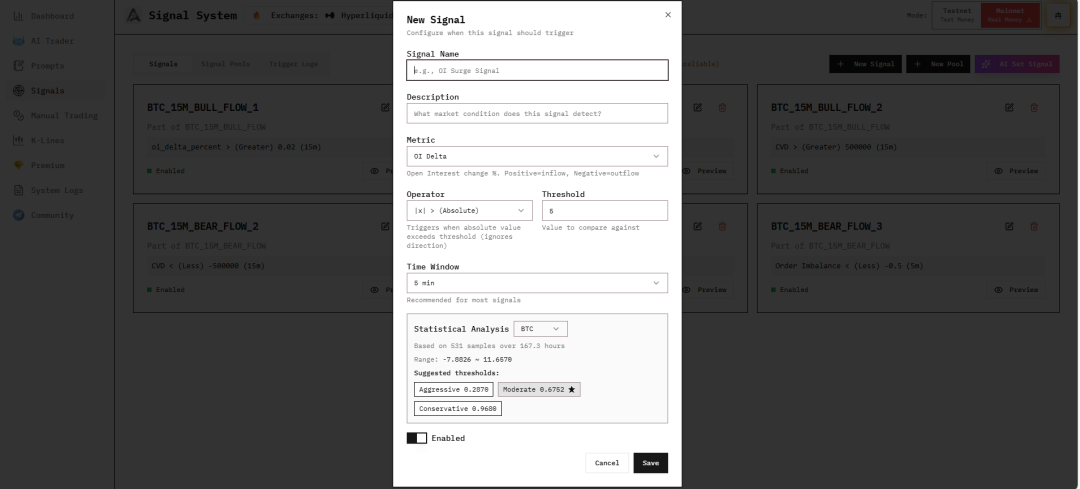Viewport: 1080px width, 489px height.
Task: Save the new signal
Action: coord(651,463)
